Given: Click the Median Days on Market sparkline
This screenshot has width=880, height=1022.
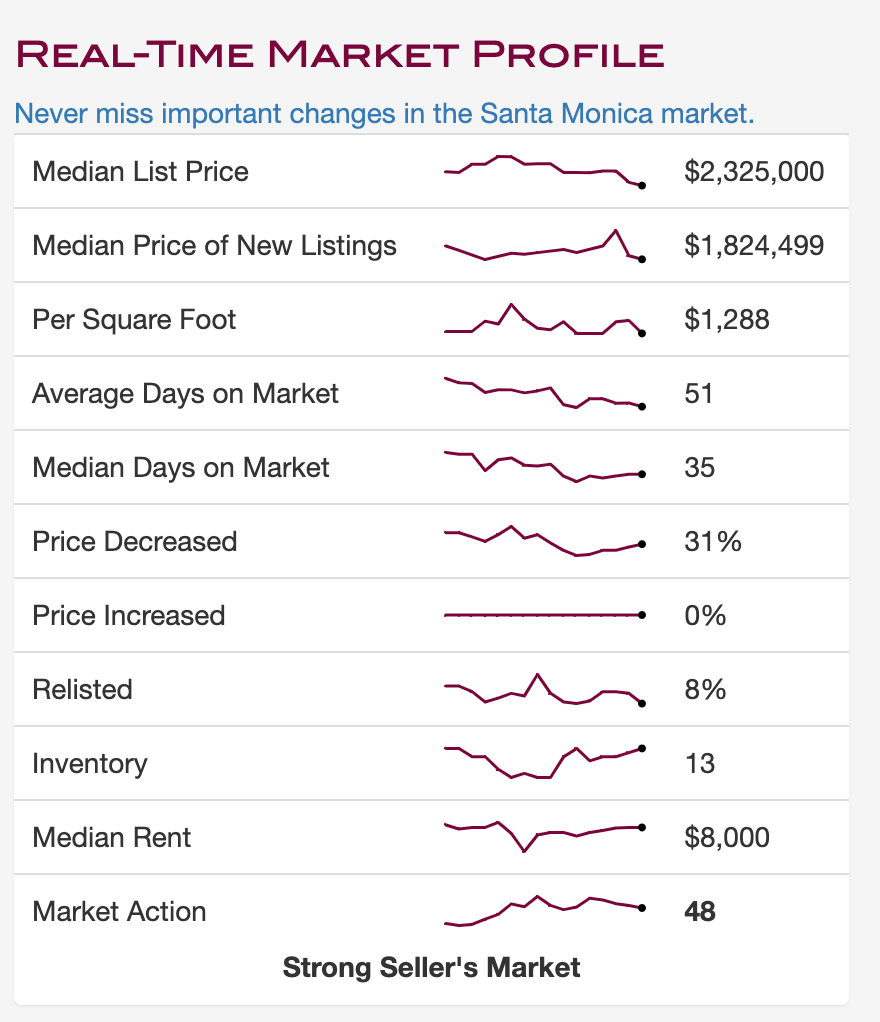Looking at the screenshot, I should click(x=543, y=467).
